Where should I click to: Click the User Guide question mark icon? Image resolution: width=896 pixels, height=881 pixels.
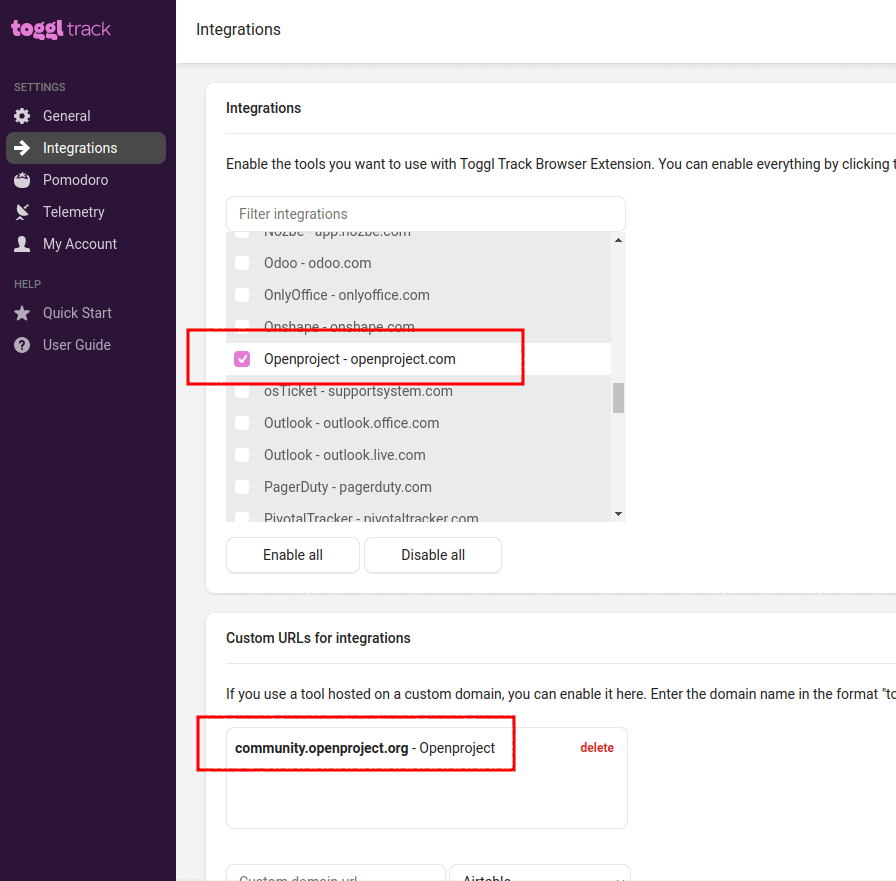(x=22, y=344)
